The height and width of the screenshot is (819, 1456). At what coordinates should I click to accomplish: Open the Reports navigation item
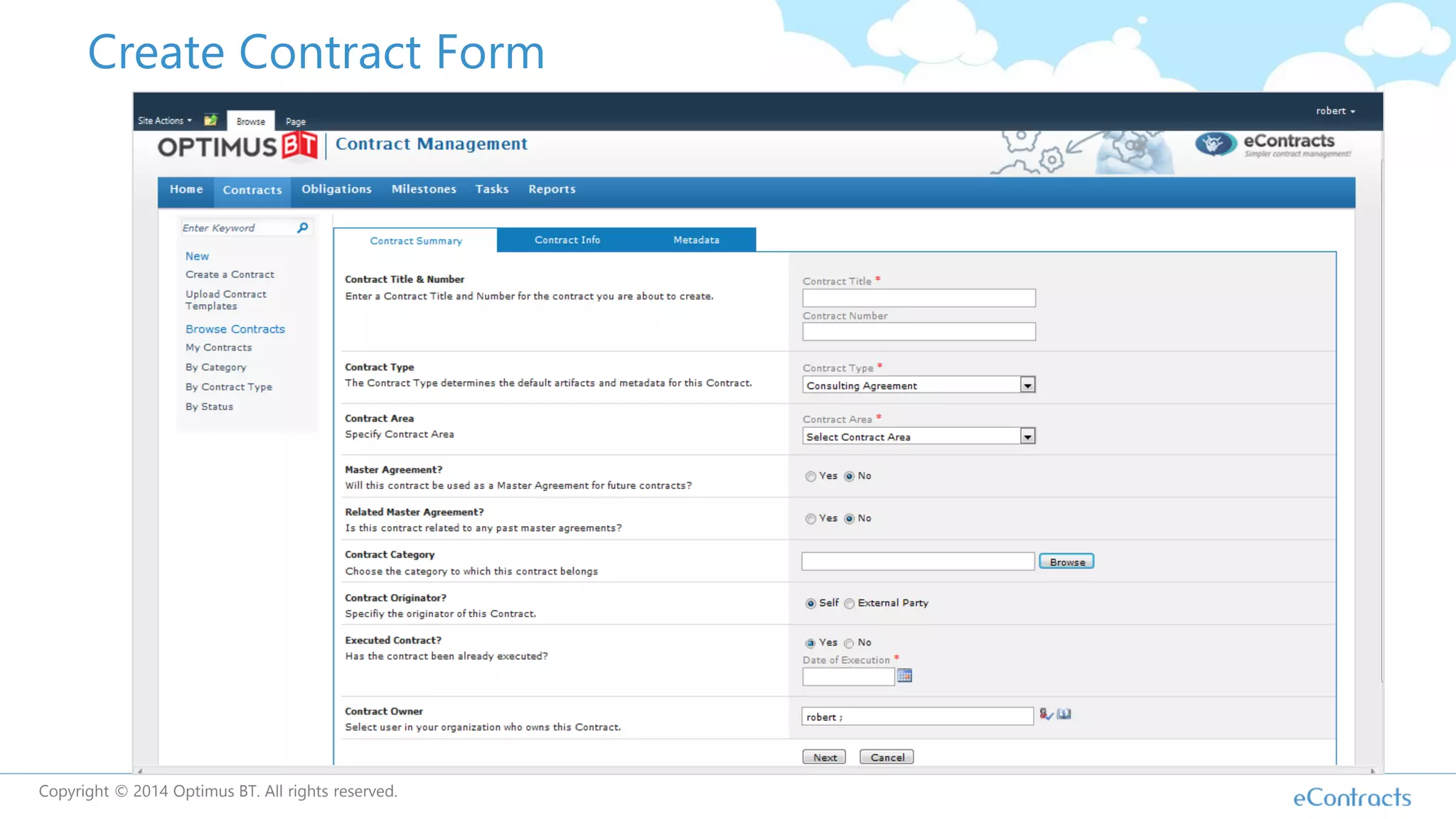[552, 189]
